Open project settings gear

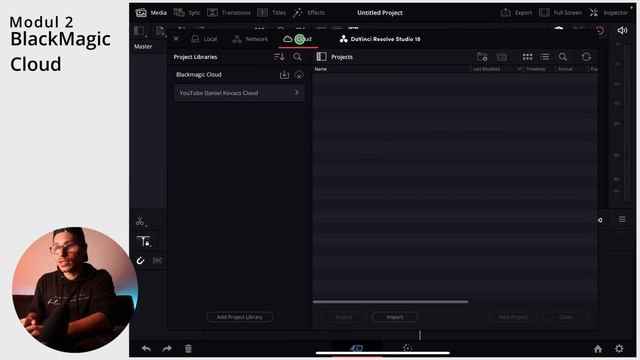coord(619,349)
